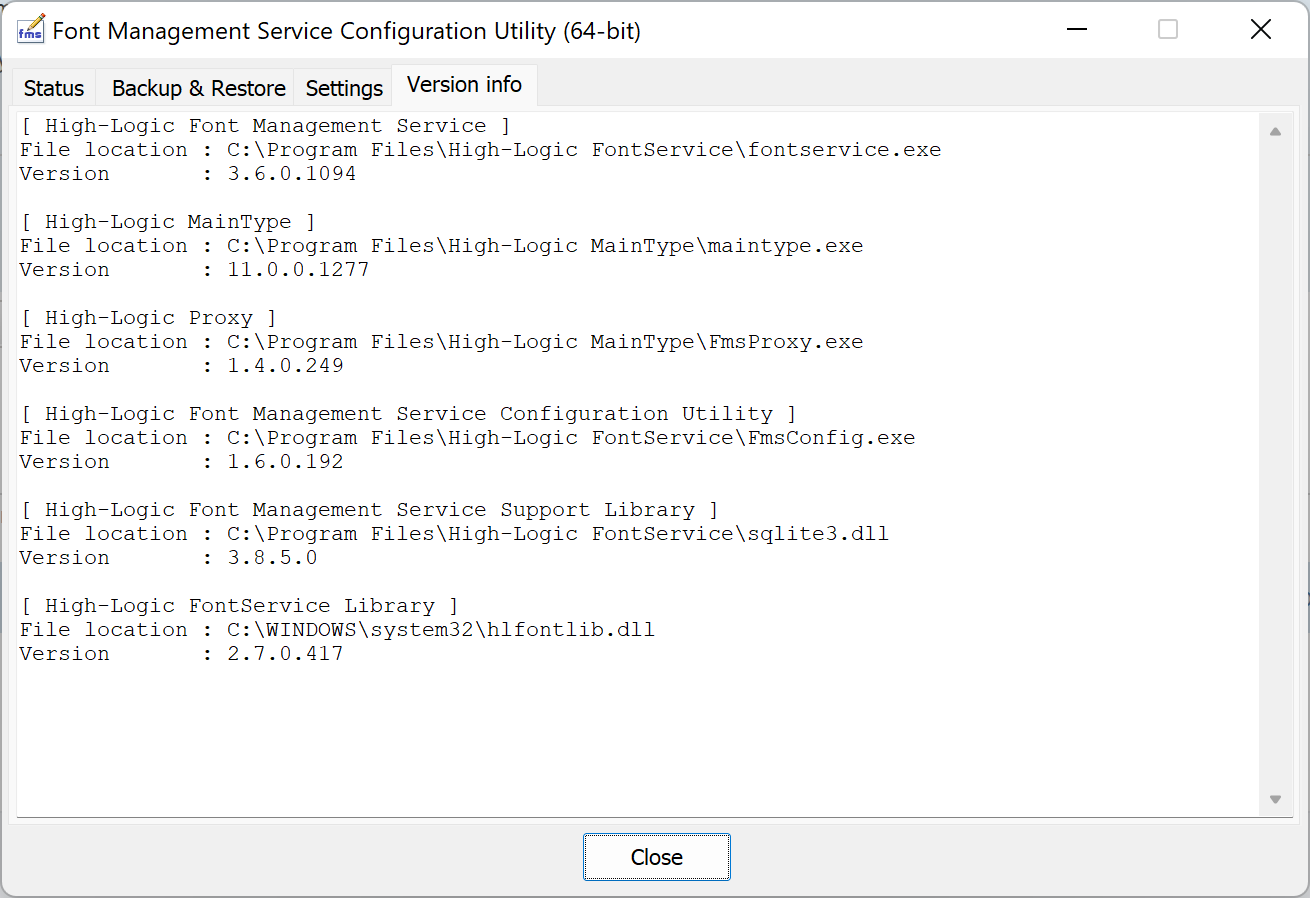The height and width of the screenshot is (898, 1310).
Task: Click the scroll up arrow
Action: [x=1275, y=132]
